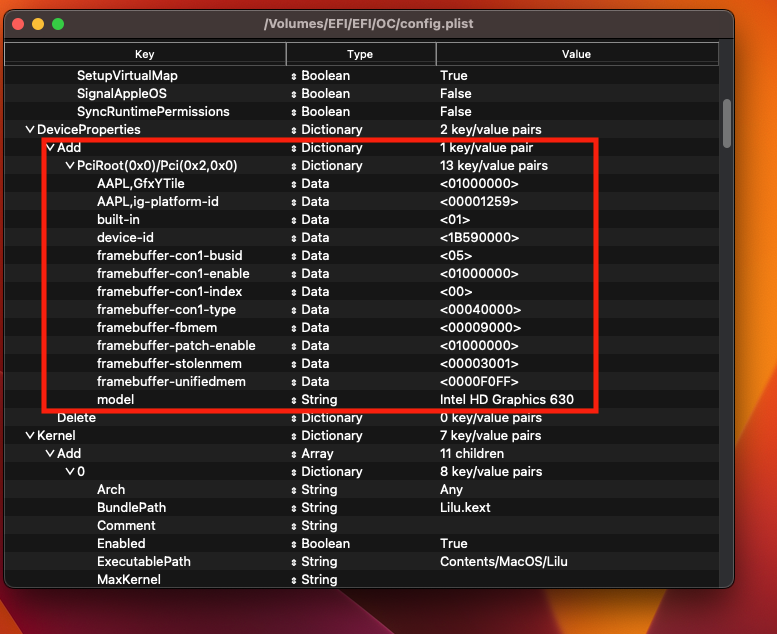This screenshot has width=777, height=634.
Task: Collapse the item 0 dictionary node
Action: (70, 471)
